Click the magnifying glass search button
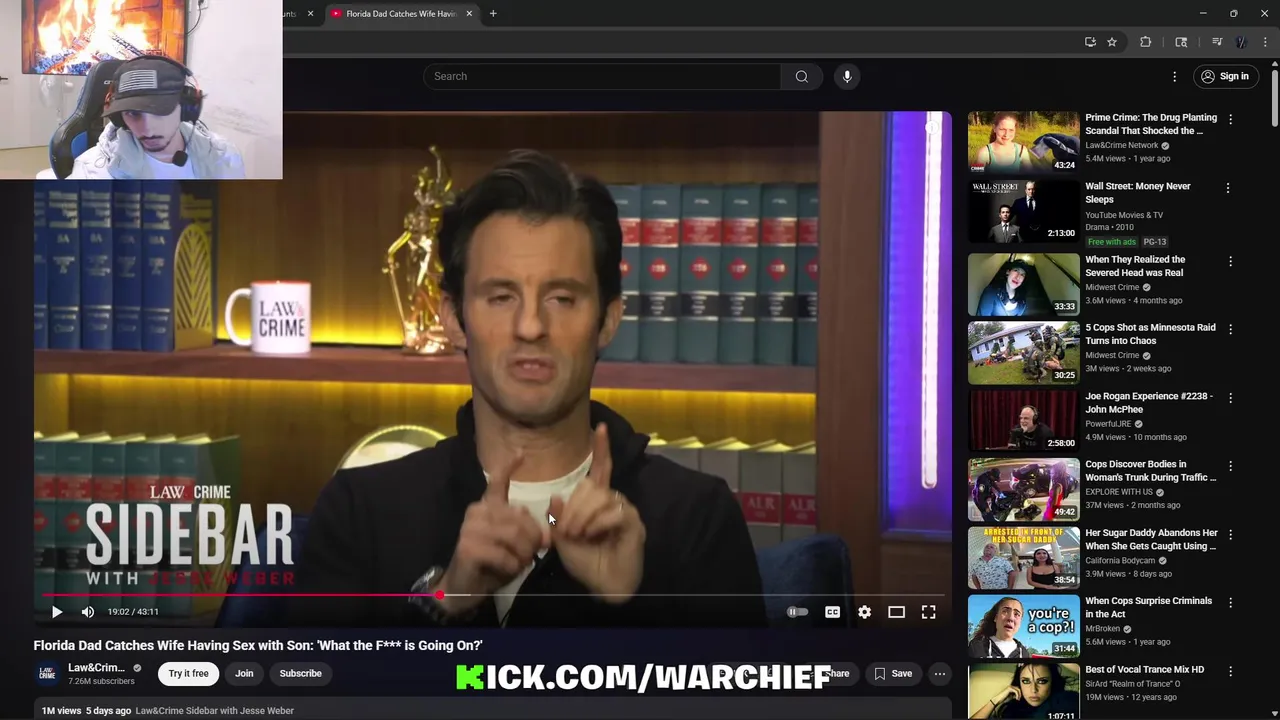 click(802, 76)
